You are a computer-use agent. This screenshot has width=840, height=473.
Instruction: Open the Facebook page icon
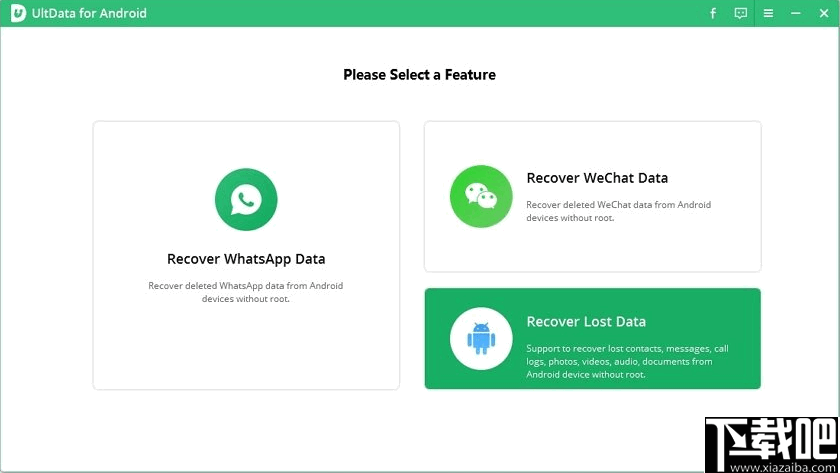point(712,13)
